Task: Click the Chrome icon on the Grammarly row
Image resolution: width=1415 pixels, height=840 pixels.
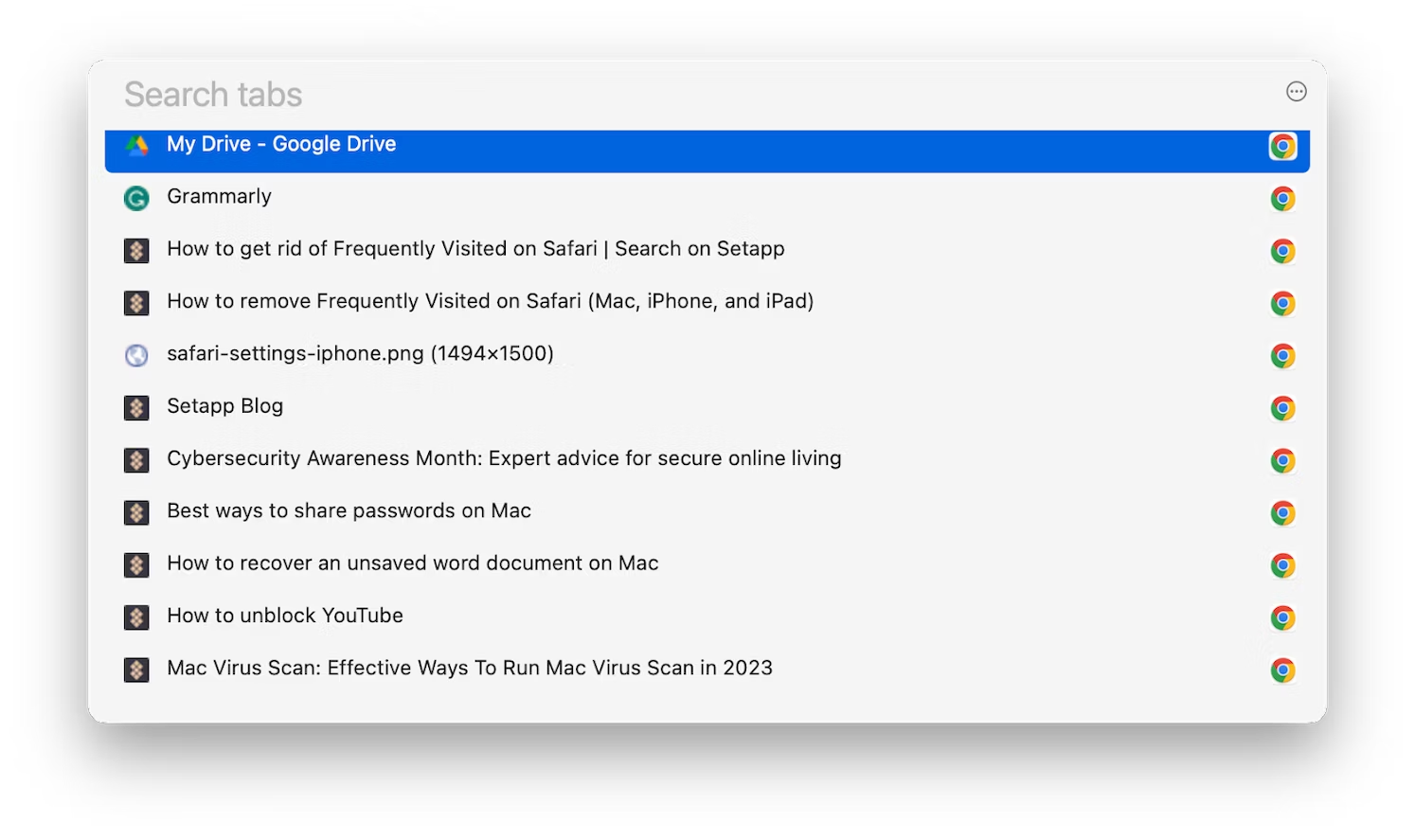Action: pyautogui.click(x=1283, y=198)
